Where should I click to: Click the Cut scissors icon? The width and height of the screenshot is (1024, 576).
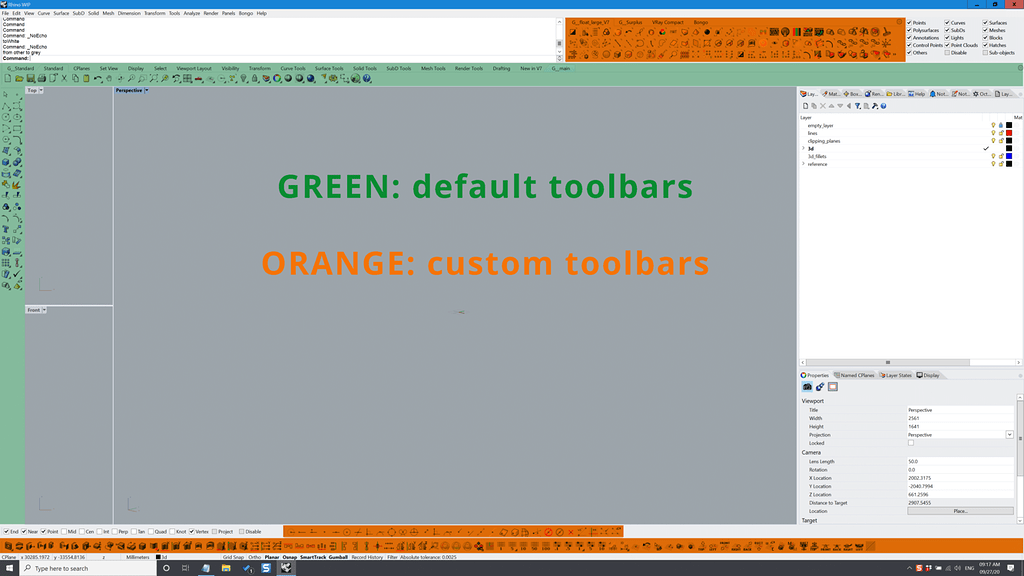coord(64,78)
